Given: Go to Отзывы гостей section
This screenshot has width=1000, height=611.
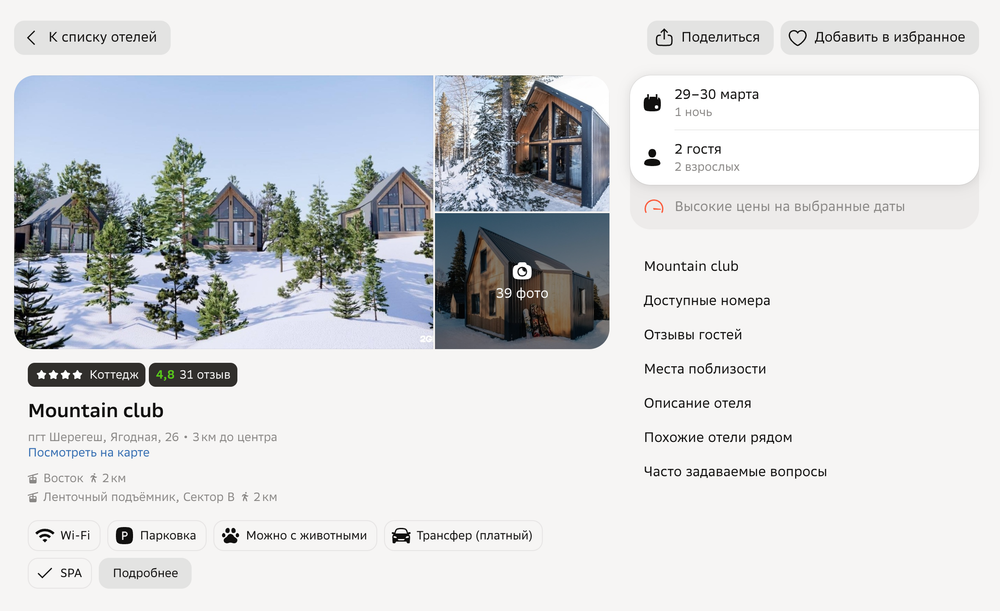Looking at the screenshot, I should click(693, 335).
